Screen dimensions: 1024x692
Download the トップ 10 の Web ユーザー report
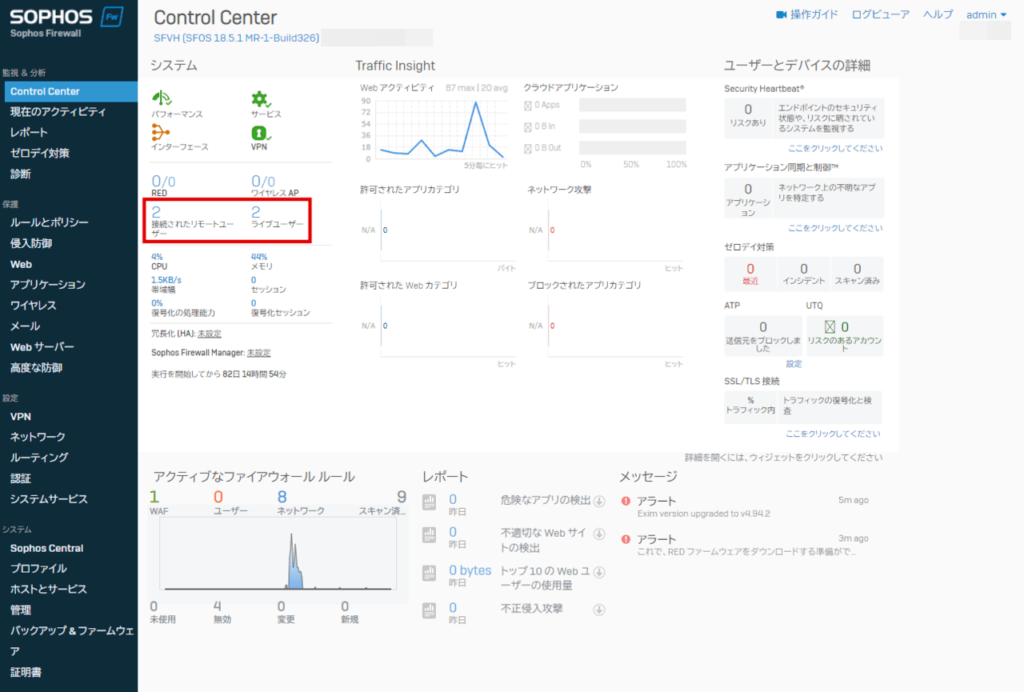599,572
